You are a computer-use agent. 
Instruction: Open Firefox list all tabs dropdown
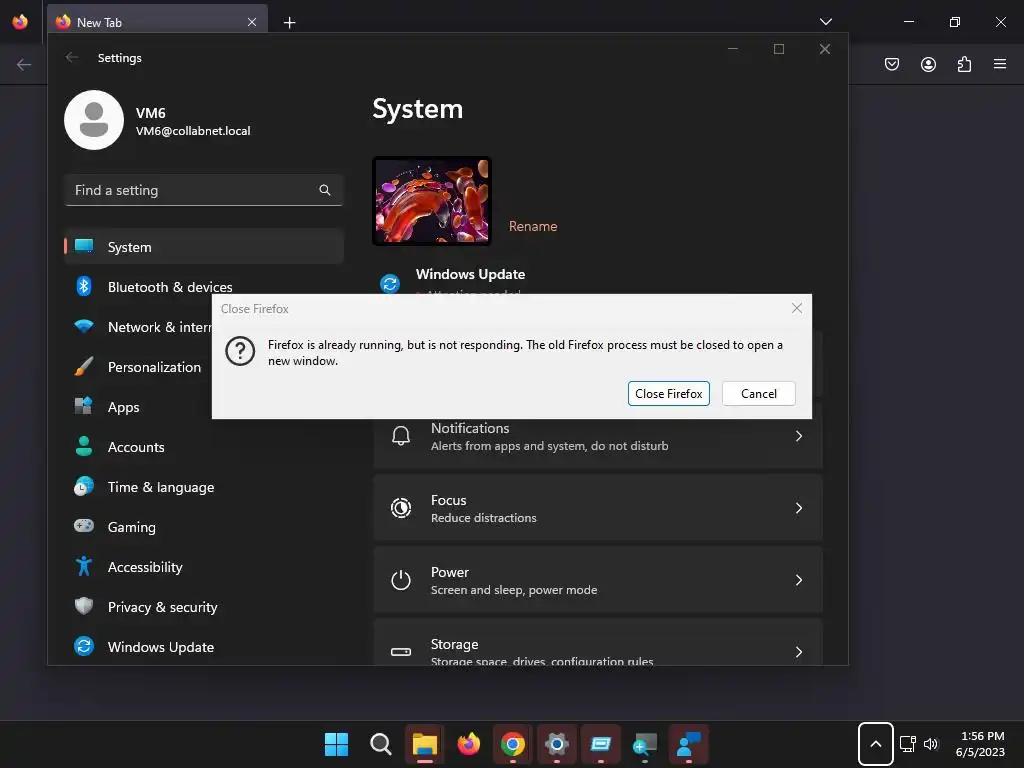pyautogui.click(x=825, y=22)
